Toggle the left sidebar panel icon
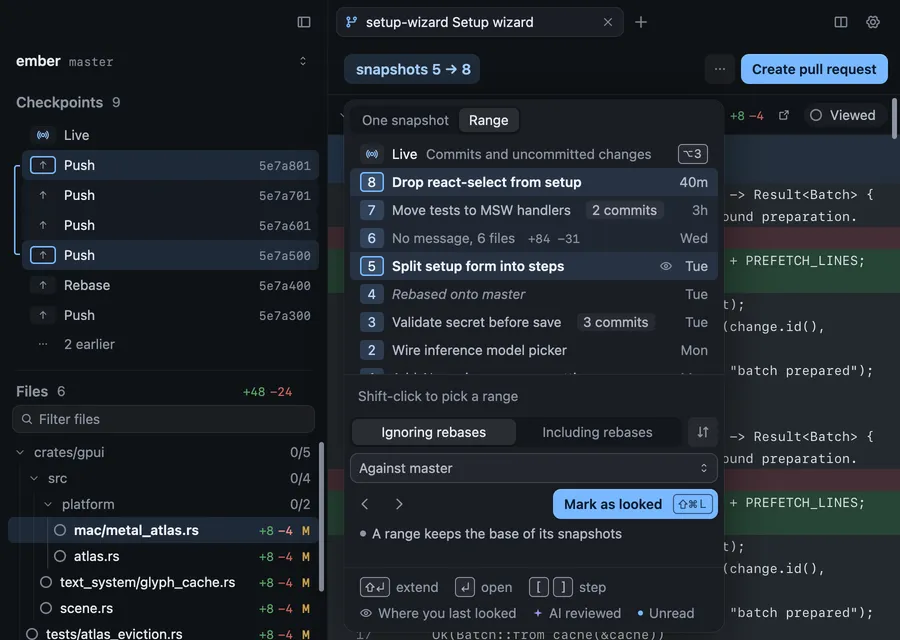900x640 pixels. click(x=304, y=22)
